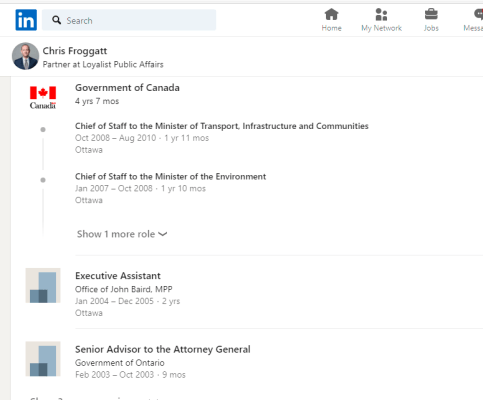Click Senior Advisor company placeholder logo

tap(43, 359)
